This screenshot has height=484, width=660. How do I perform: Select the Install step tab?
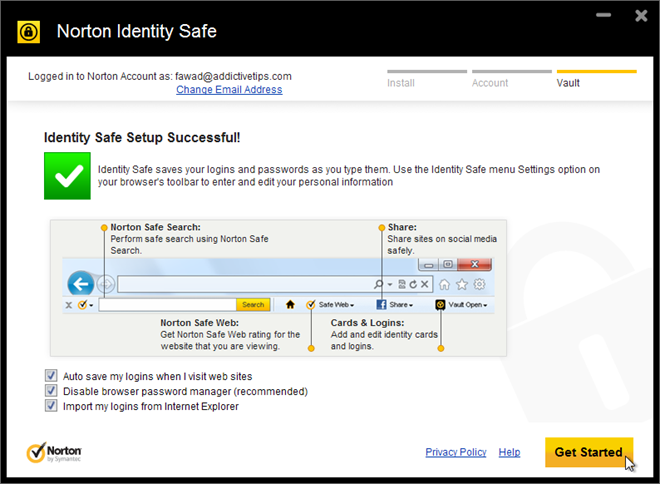pos(427,79)
